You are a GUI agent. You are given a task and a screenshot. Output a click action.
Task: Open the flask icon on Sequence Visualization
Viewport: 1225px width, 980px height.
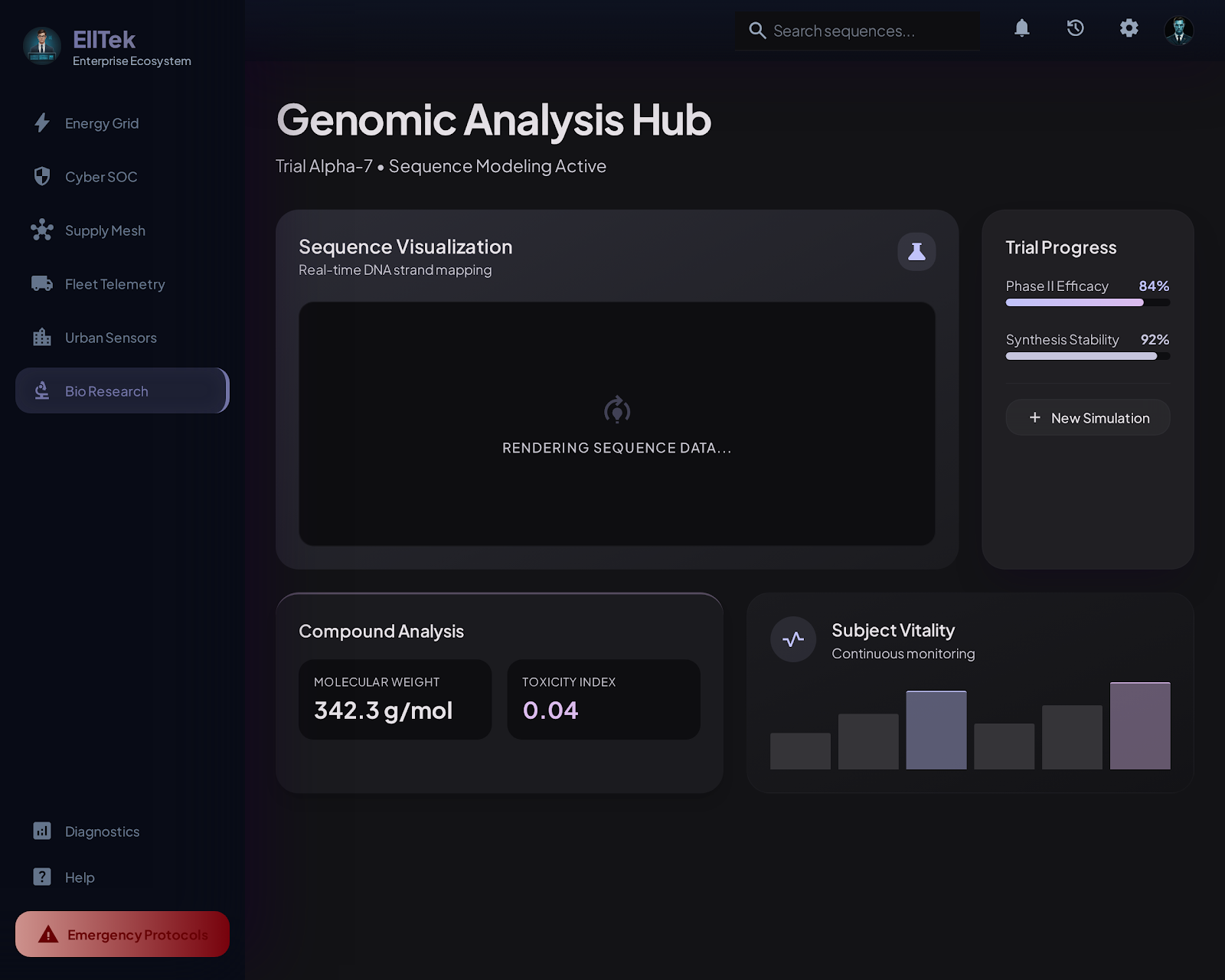pyautogui.click(x=916, y=251)
